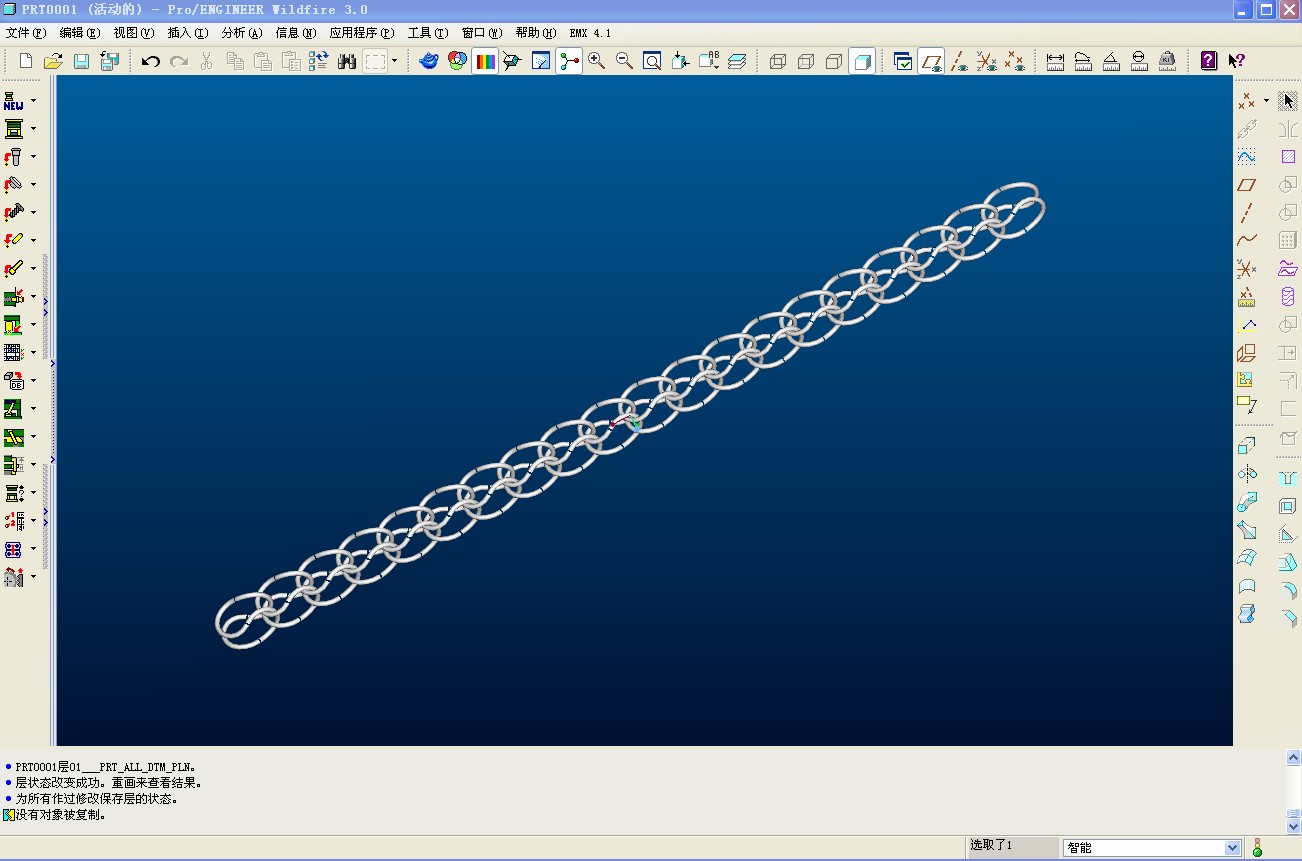1302x861 pixels.
Task: Toggle datum axes display
Action: click(959, 61)
